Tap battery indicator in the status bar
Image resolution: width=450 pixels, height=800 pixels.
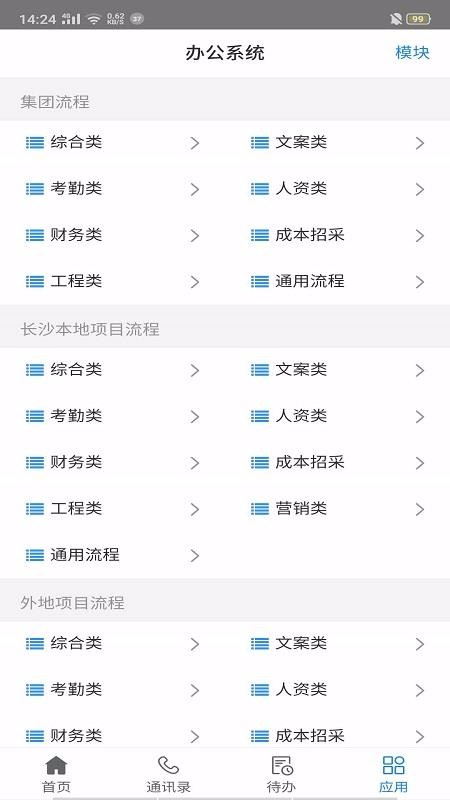coord(418,19)
